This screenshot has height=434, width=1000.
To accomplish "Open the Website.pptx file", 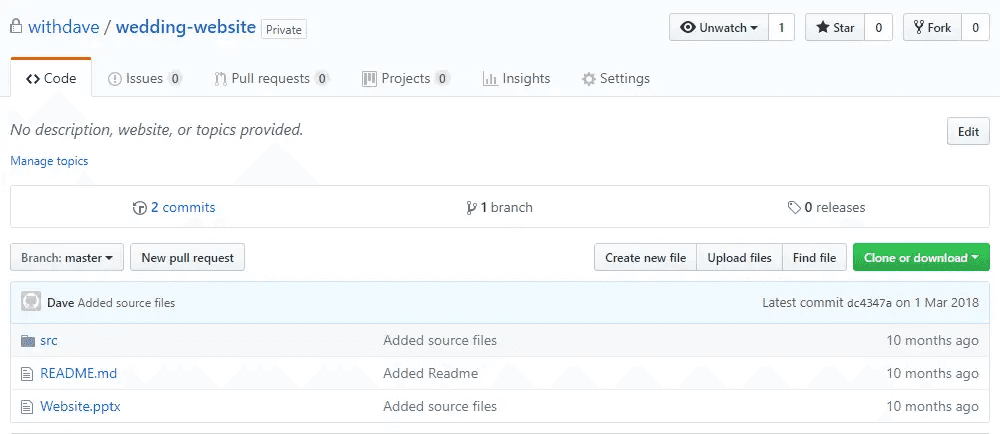I will 80,407.
